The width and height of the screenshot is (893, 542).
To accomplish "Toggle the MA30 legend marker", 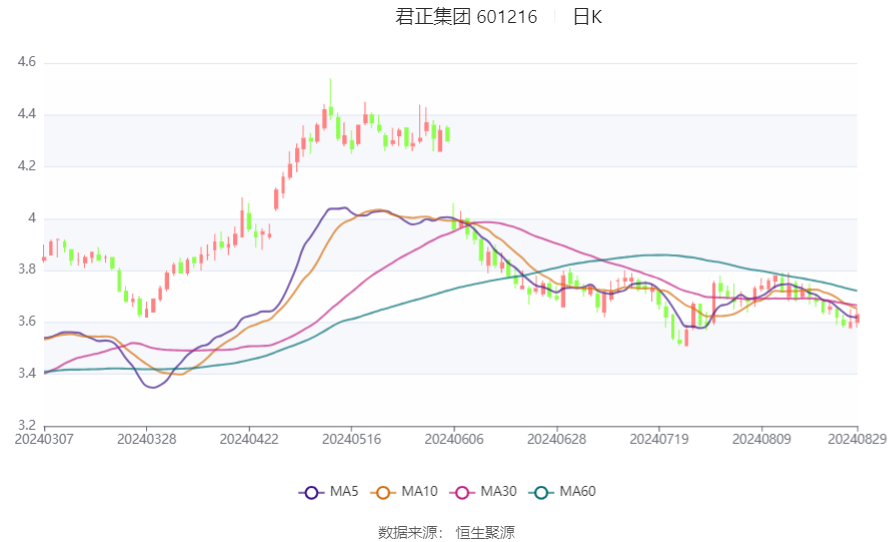I will coord(462,492).
